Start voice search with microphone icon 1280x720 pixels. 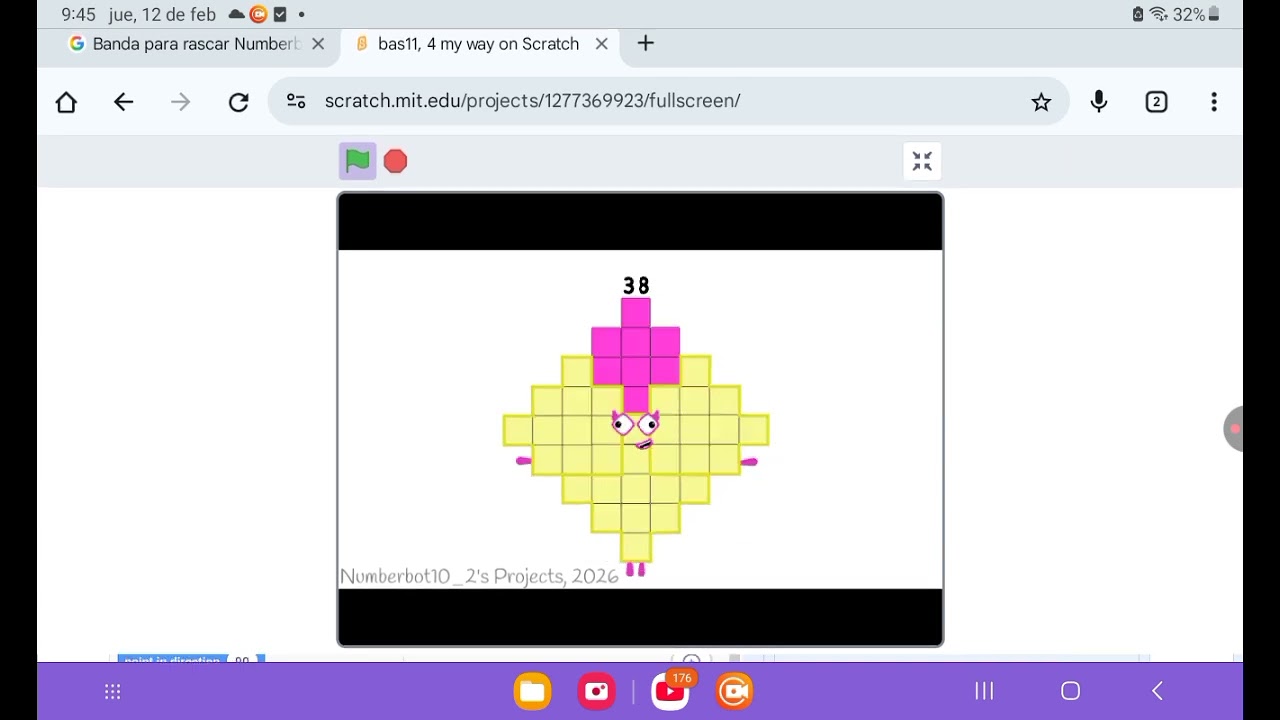(1099, 101)
